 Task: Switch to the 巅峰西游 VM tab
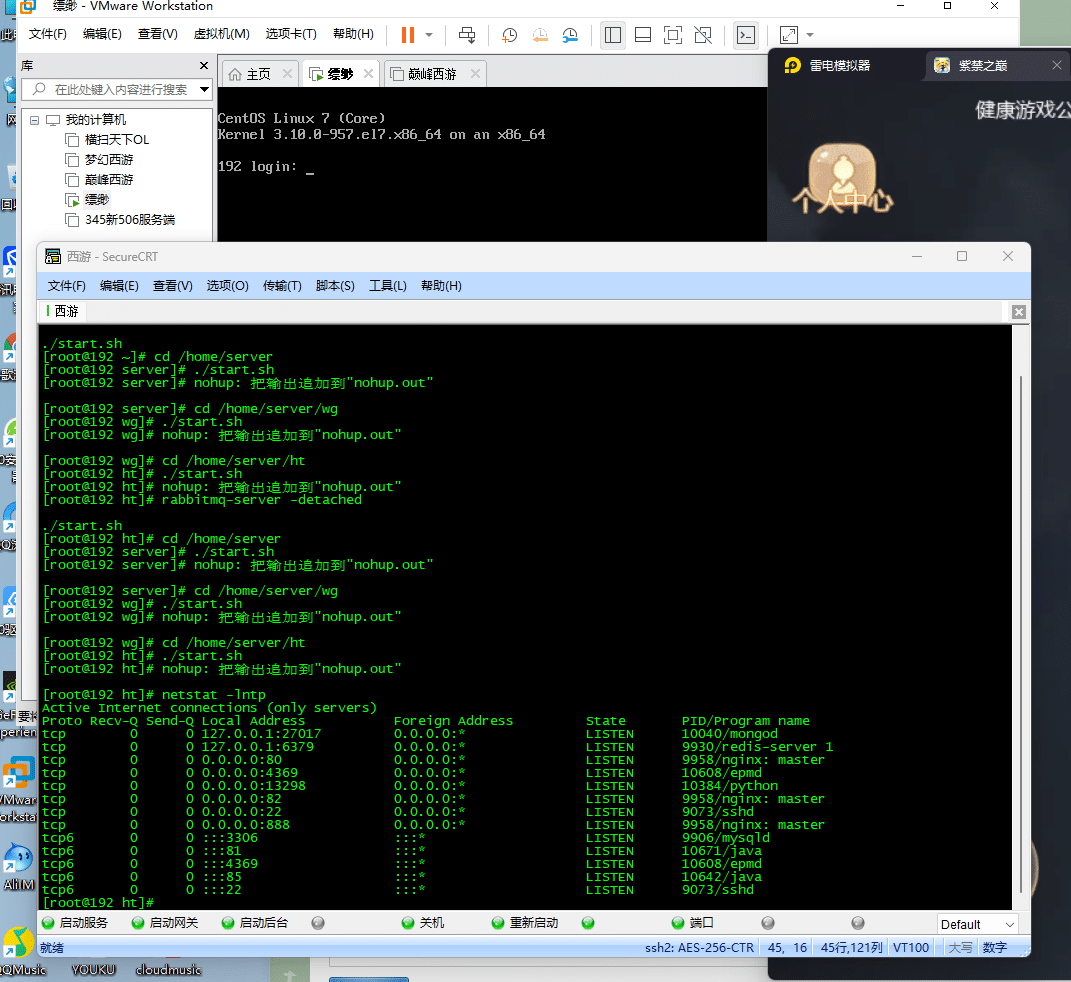point(432,74)
